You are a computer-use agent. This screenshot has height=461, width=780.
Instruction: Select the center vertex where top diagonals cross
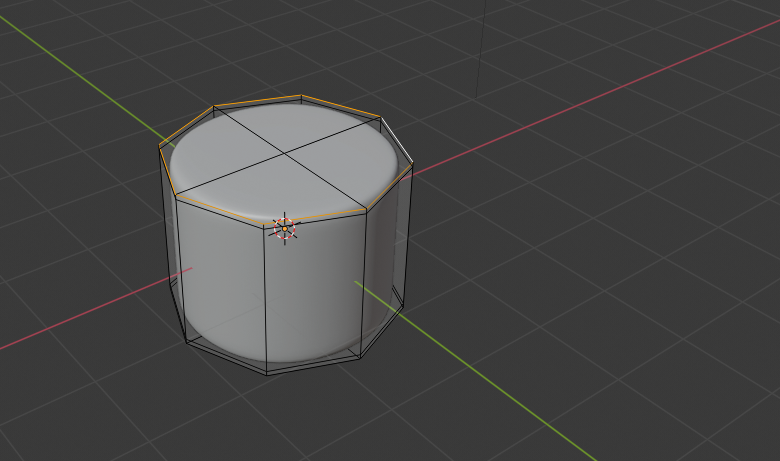coord(284,153)
